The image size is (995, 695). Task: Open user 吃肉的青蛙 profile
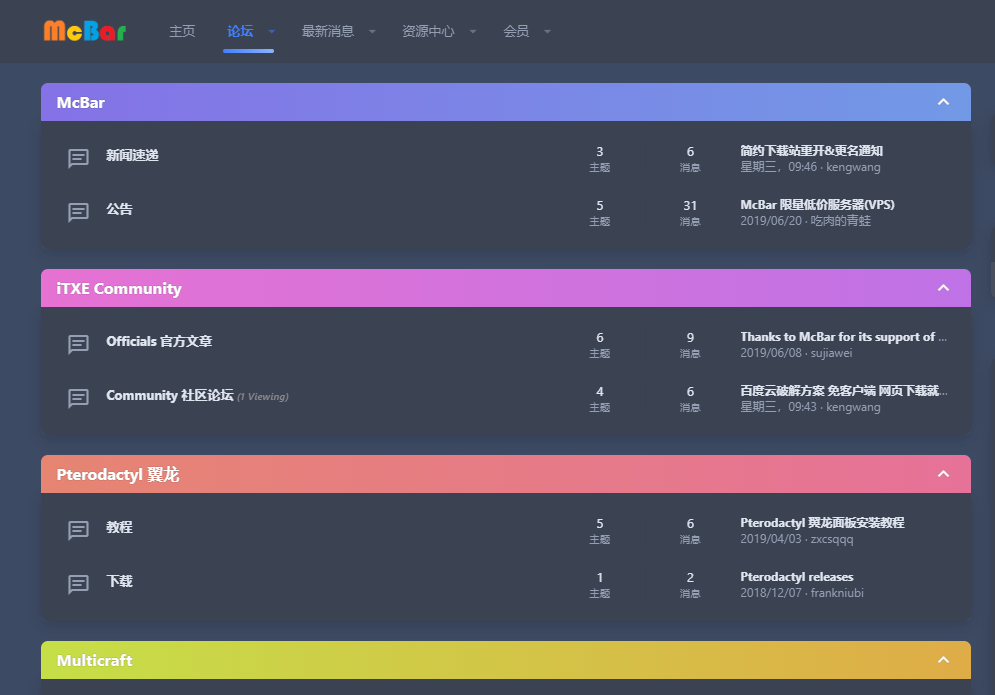pos(841,220)
